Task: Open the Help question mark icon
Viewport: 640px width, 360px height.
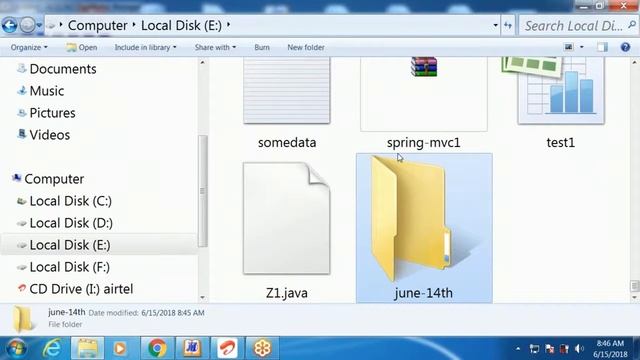Action: click(625, 47)
